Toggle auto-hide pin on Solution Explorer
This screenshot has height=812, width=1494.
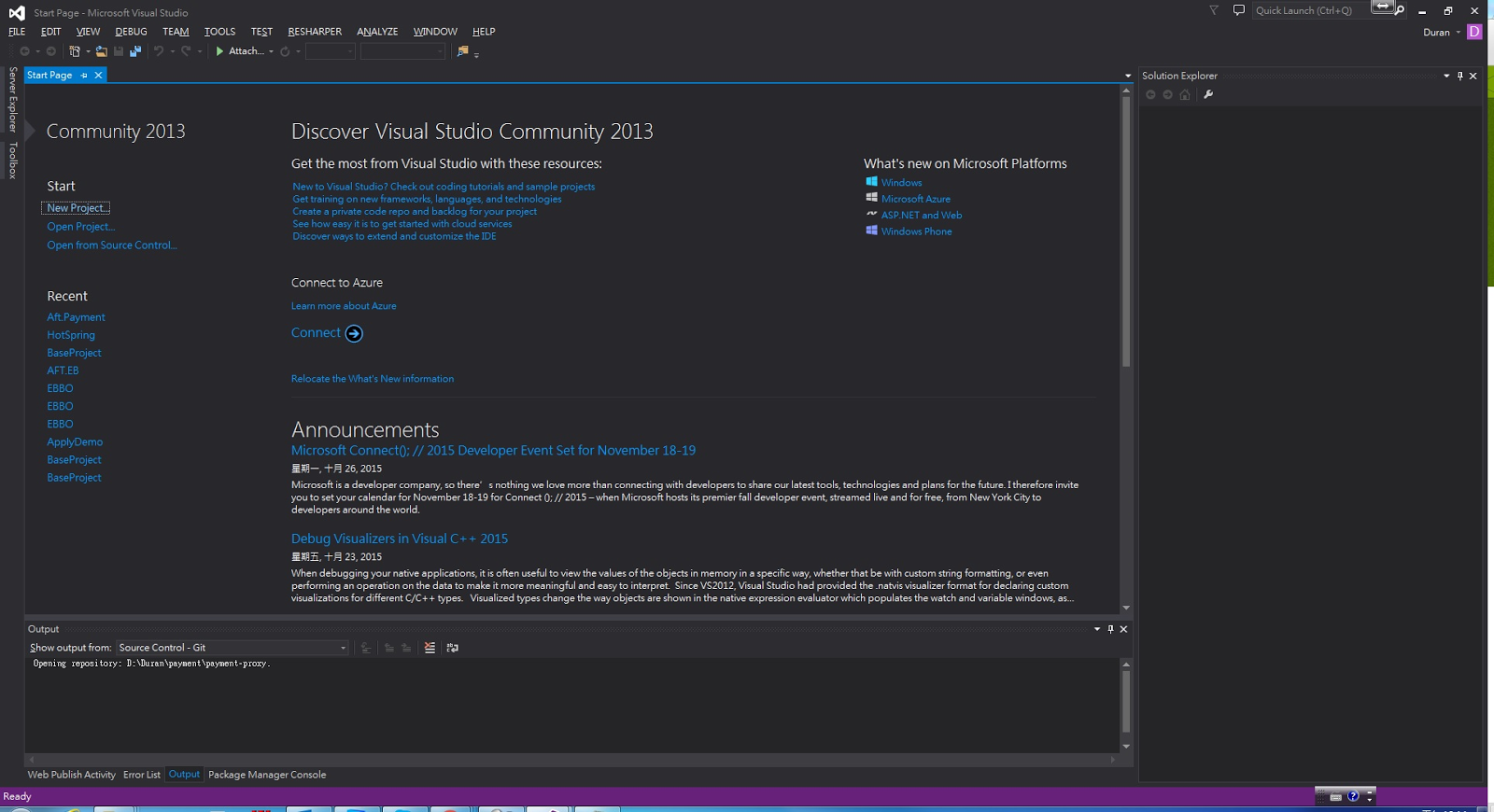pyautogui.click(x=1460, y=76)
